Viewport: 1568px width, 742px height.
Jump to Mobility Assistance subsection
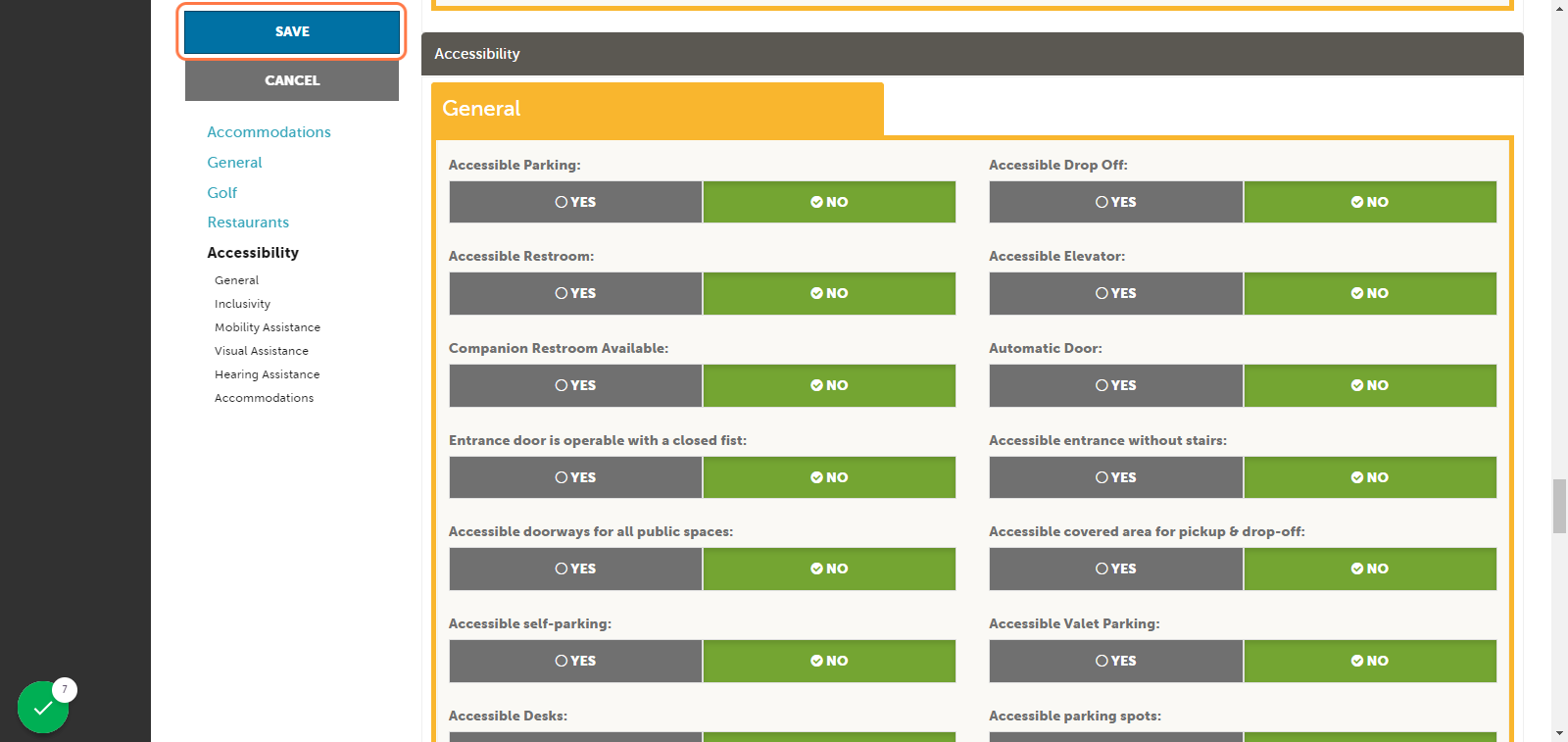(x=268, y=327)
